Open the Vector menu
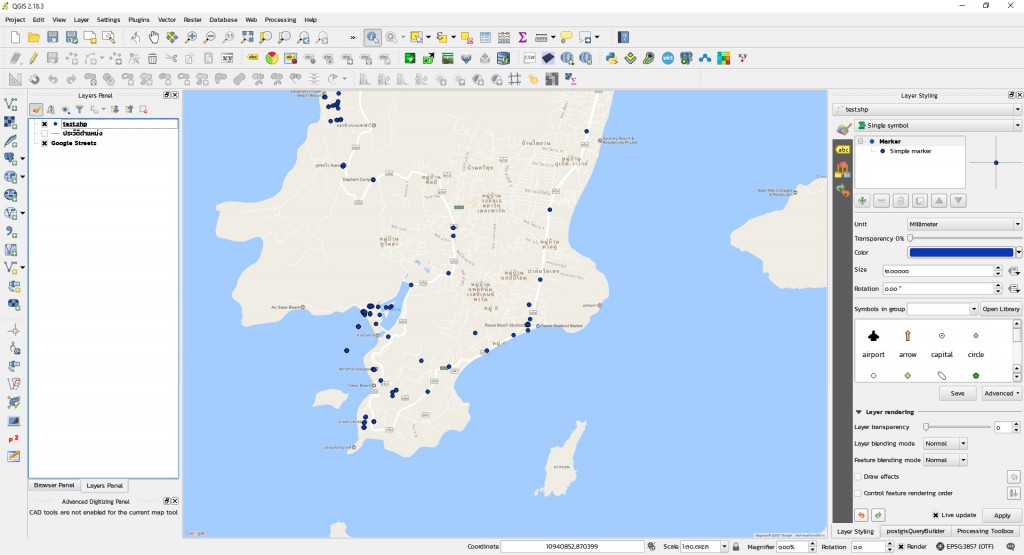This screenshot has height=555, width=1024. (x=166, y=19)
